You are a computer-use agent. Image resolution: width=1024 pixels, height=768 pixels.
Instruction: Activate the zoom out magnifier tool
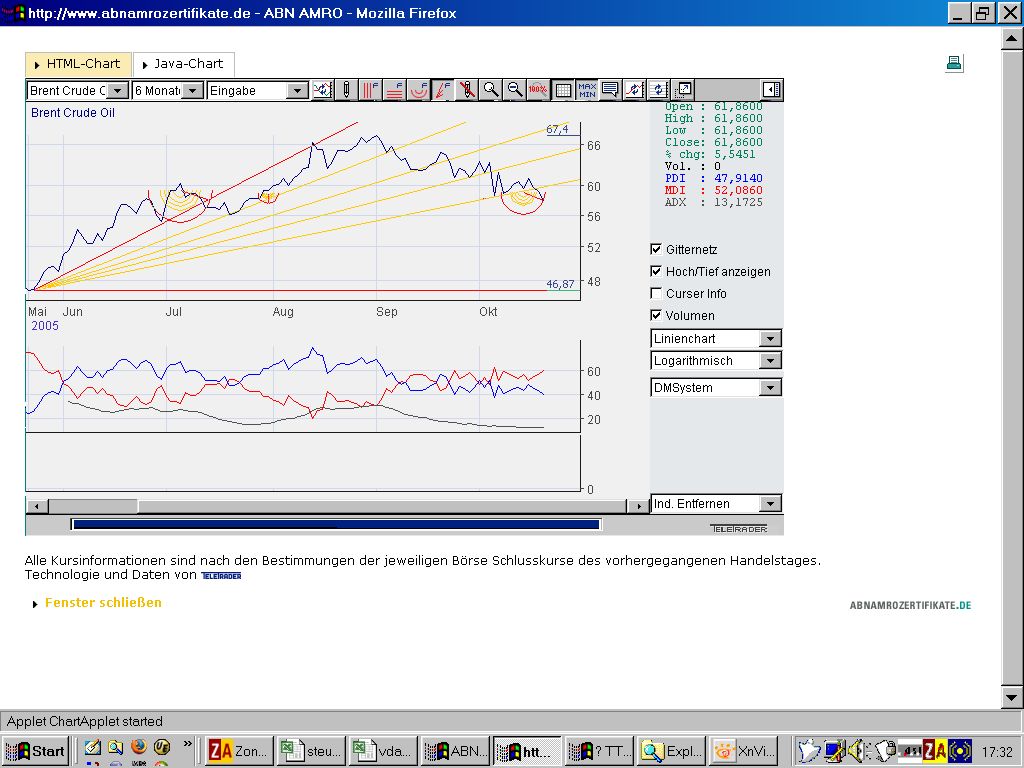click(513, 89)
